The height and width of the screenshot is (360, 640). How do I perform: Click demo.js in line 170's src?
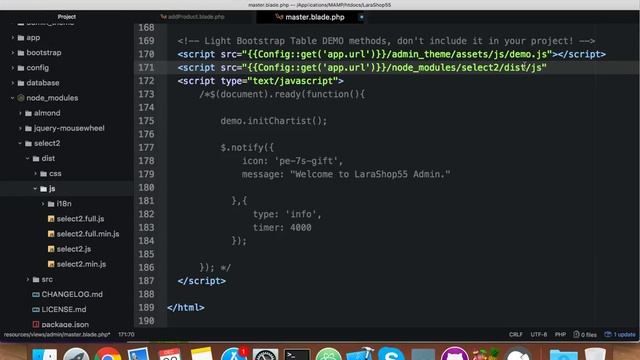point(528,54)
